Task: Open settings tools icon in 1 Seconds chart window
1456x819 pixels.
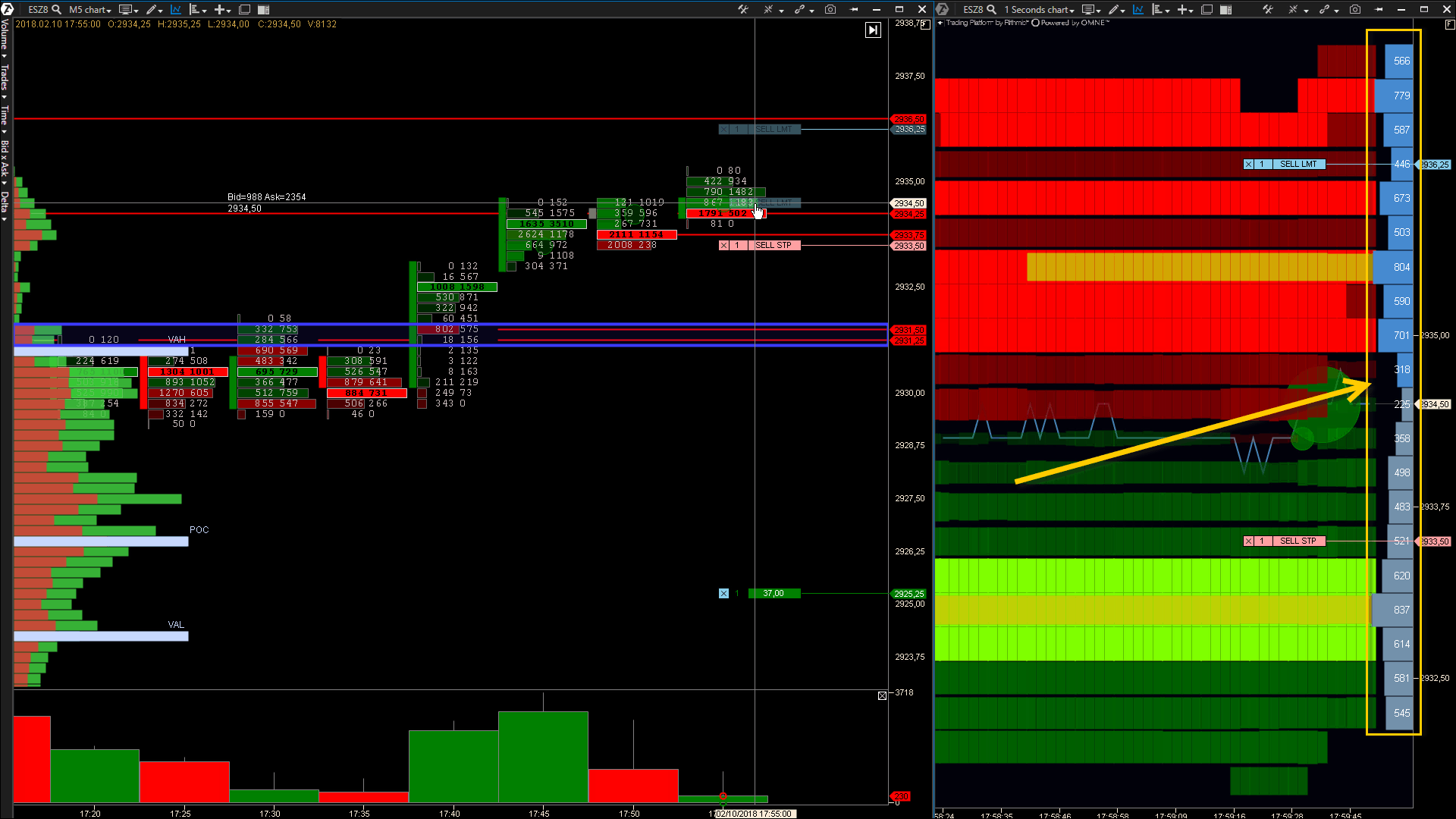Action: [x=1268, y=9]
